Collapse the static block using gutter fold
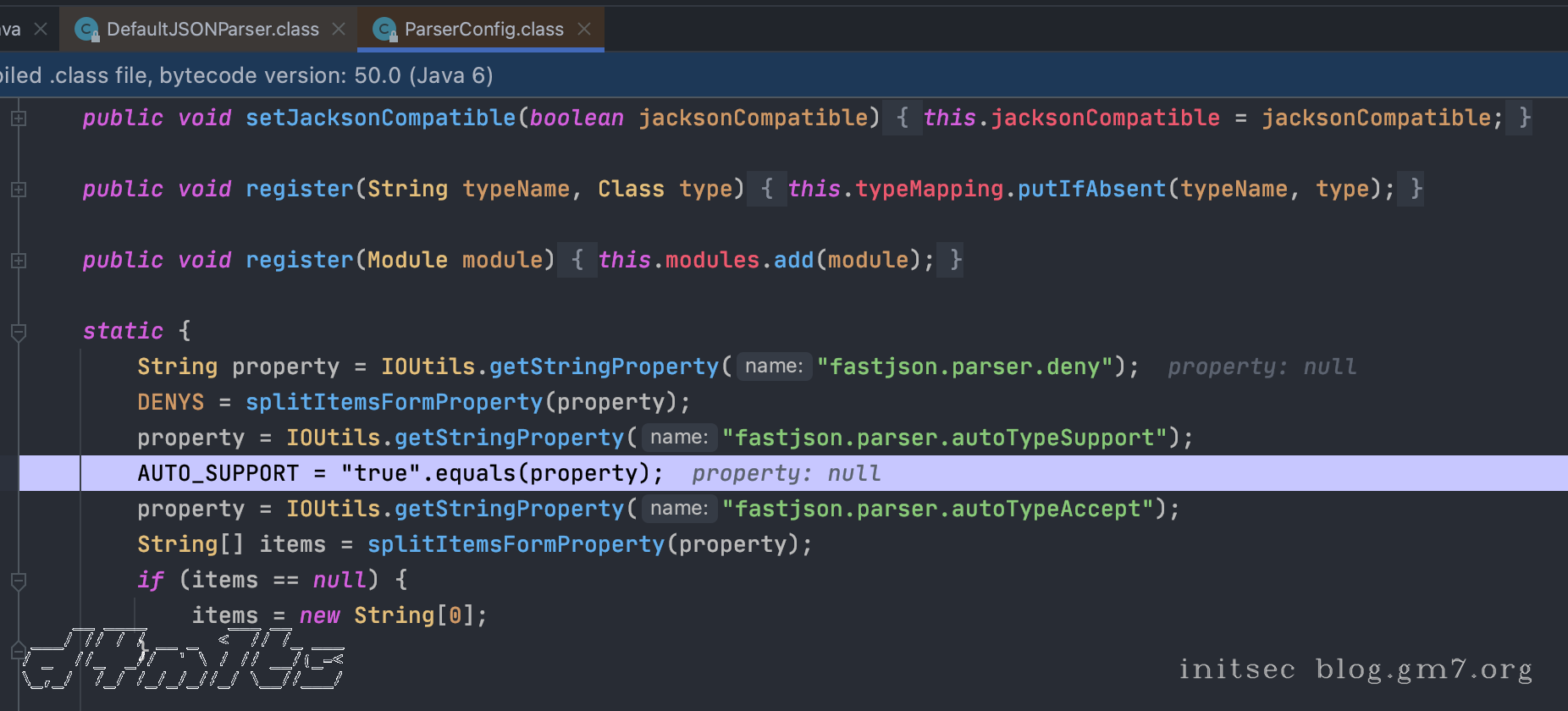Image resolution: width=1568 pixels, height=711 pixels. 19,332
